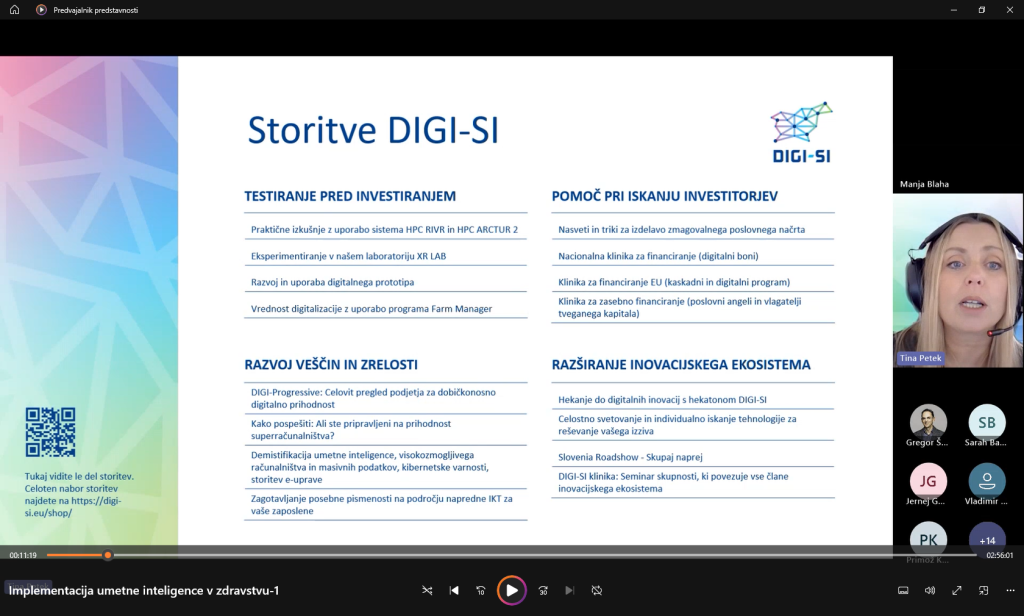Skip back 10 seconds

pyautogui.click(x=481, y=591)
